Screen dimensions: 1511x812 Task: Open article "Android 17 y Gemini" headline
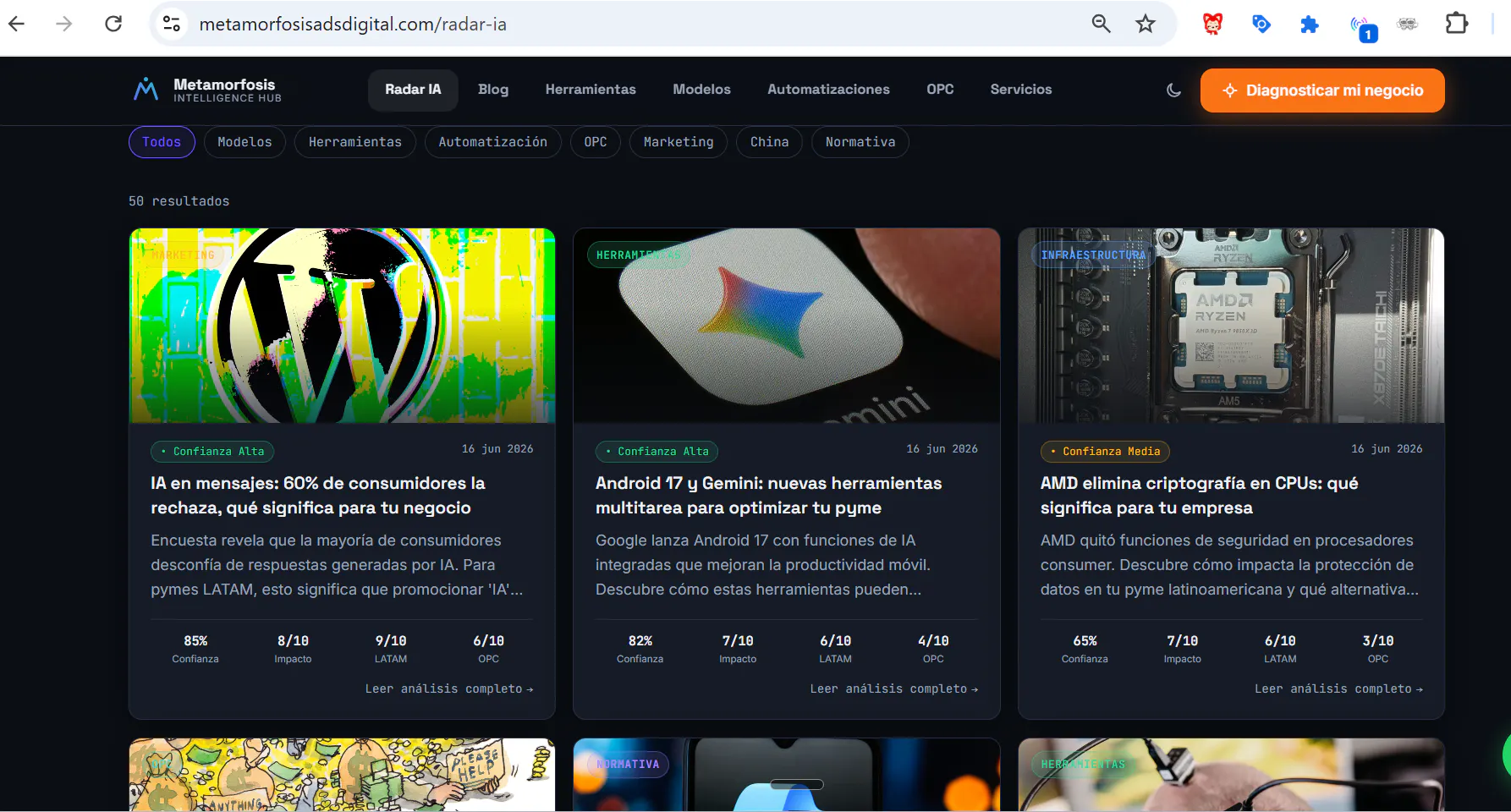(x=768, y=496)
